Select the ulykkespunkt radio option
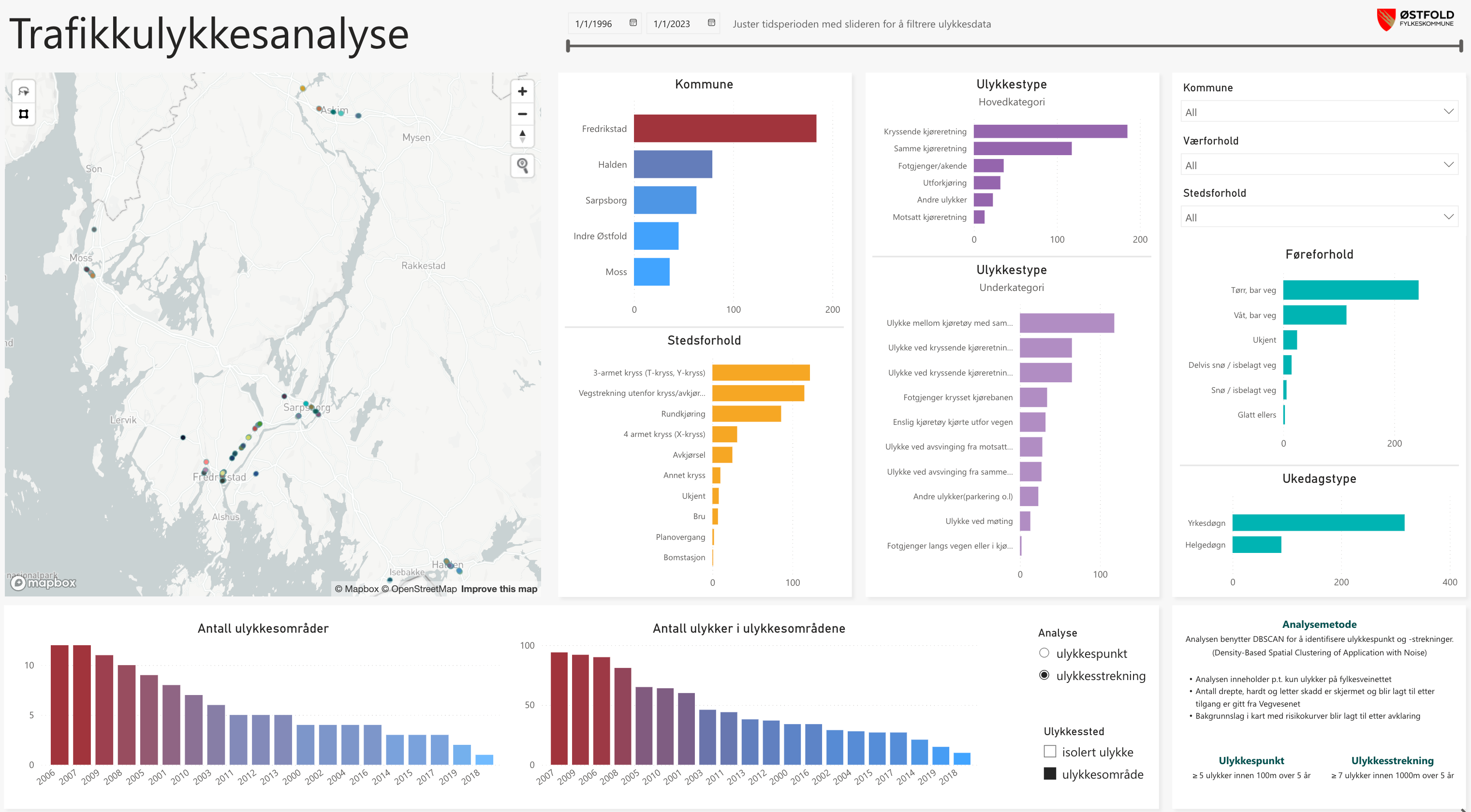 pos(1044,653)
